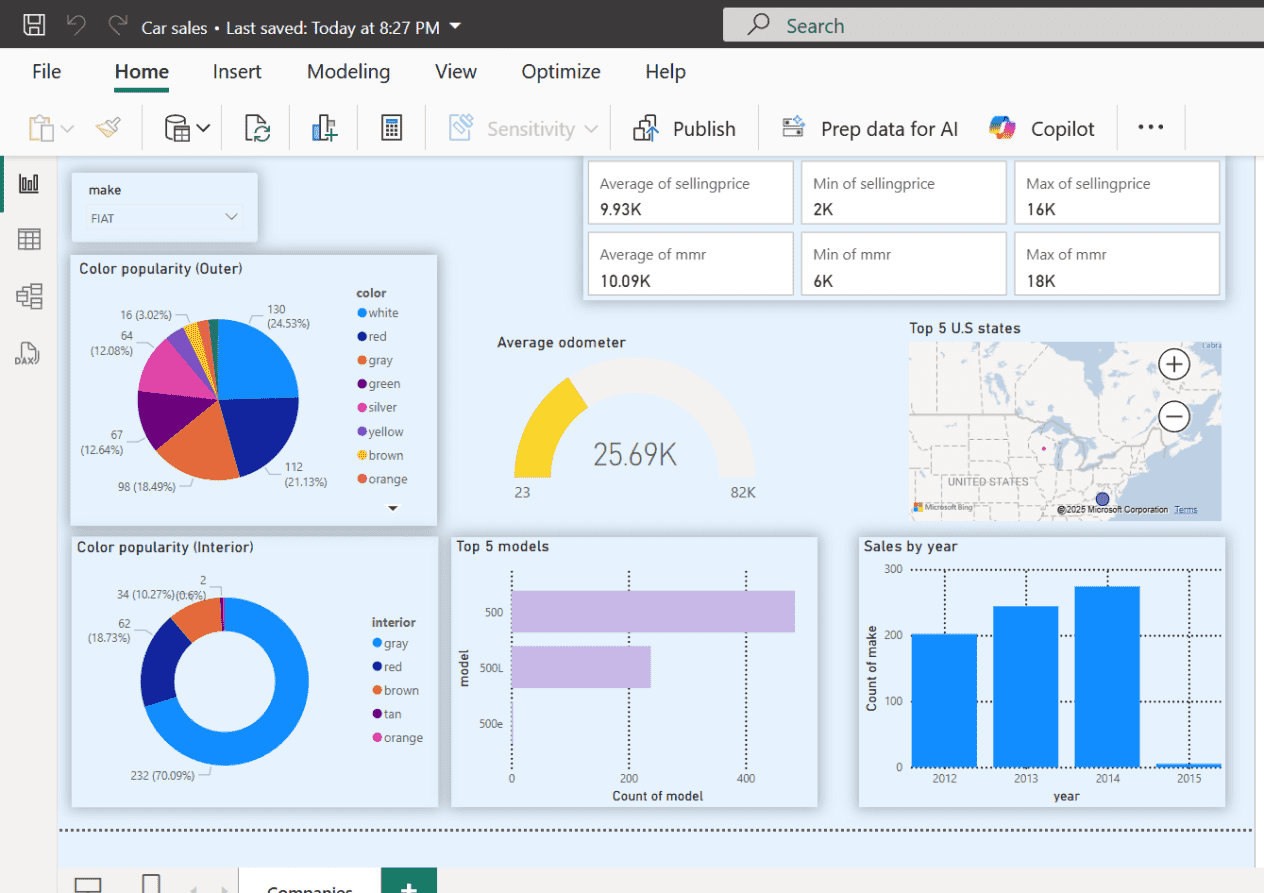Screen dimensions: 1264x893
Task: Switch to the Insert ribbon tab
Action: tap(237, 72)
